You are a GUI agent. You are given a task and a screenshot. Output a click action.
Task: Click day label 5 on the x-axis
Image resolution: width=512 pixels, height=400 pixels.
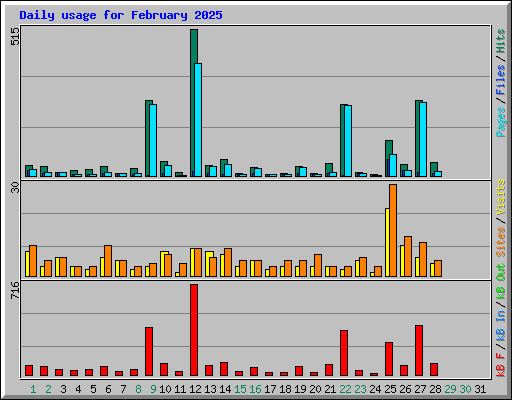pyautogui.click(x=93, y=389)
